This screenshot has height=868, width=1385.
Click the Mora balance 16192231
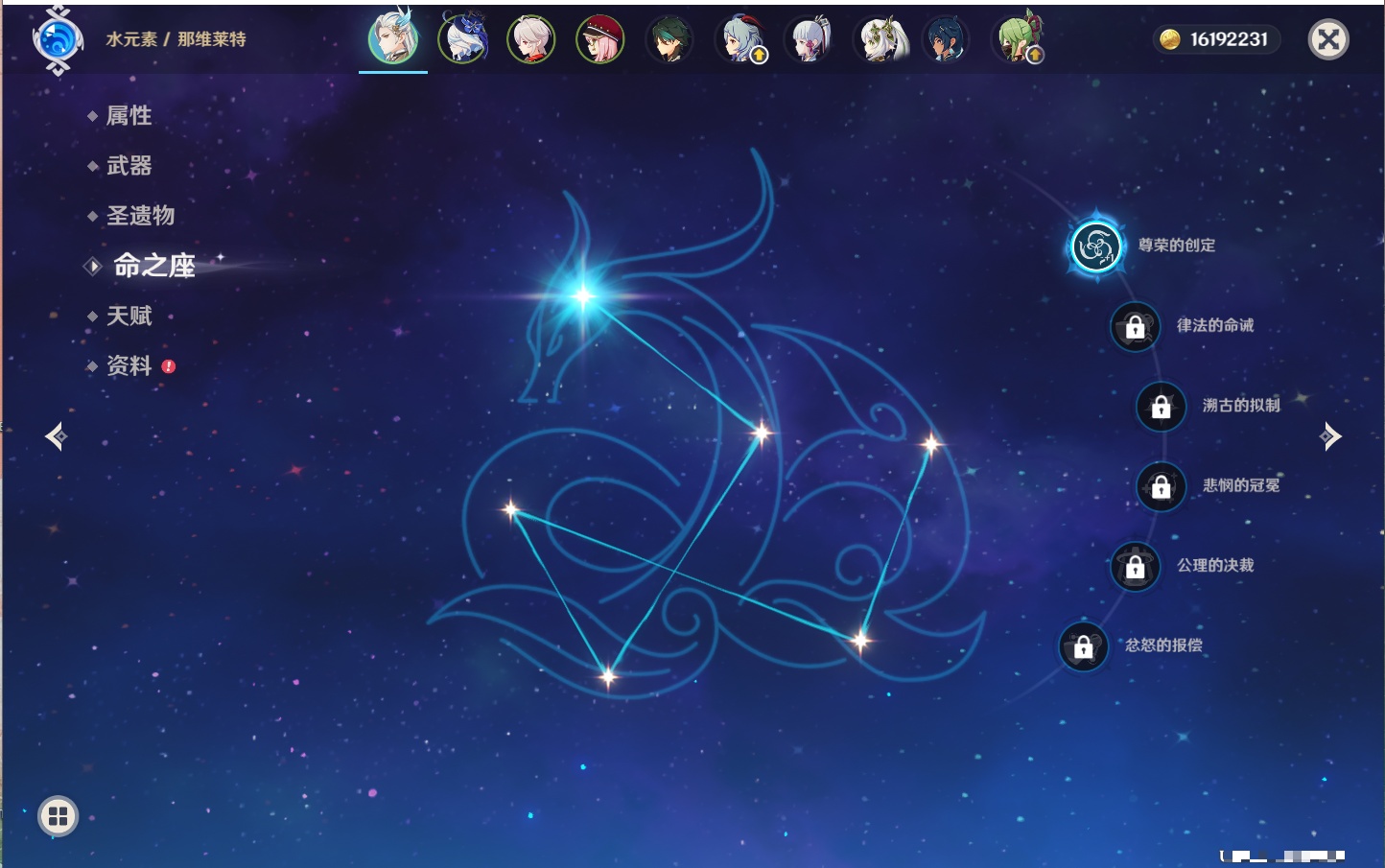click(1229, 39)
